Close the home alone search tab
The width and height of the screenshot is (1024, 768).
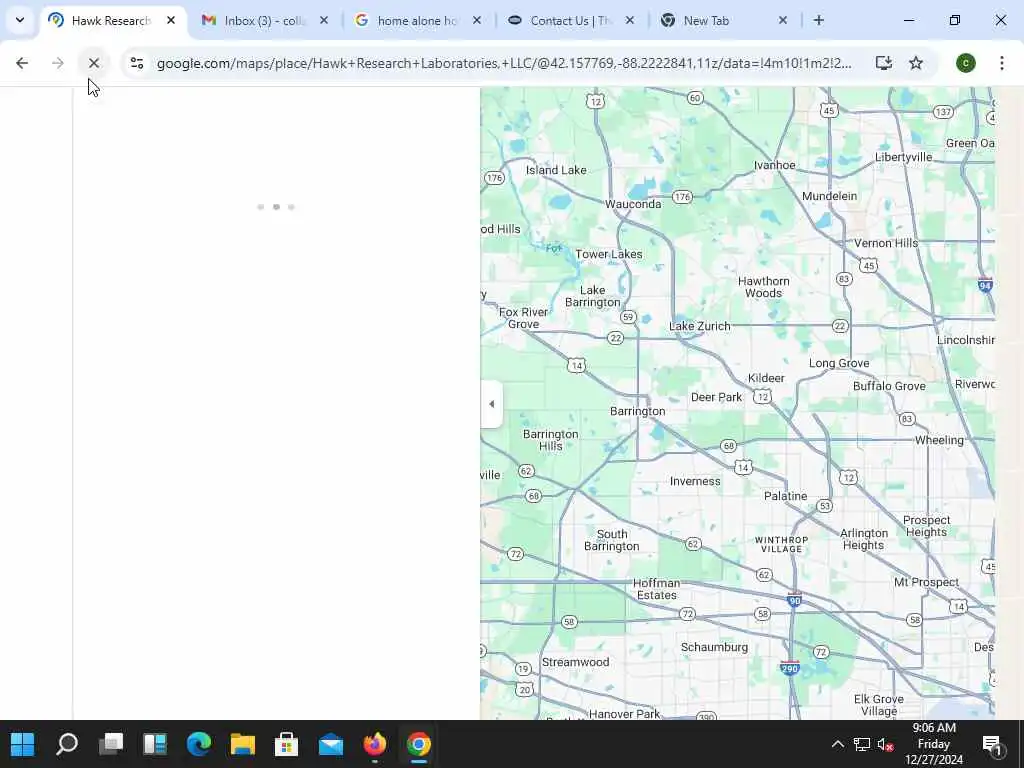477,20
